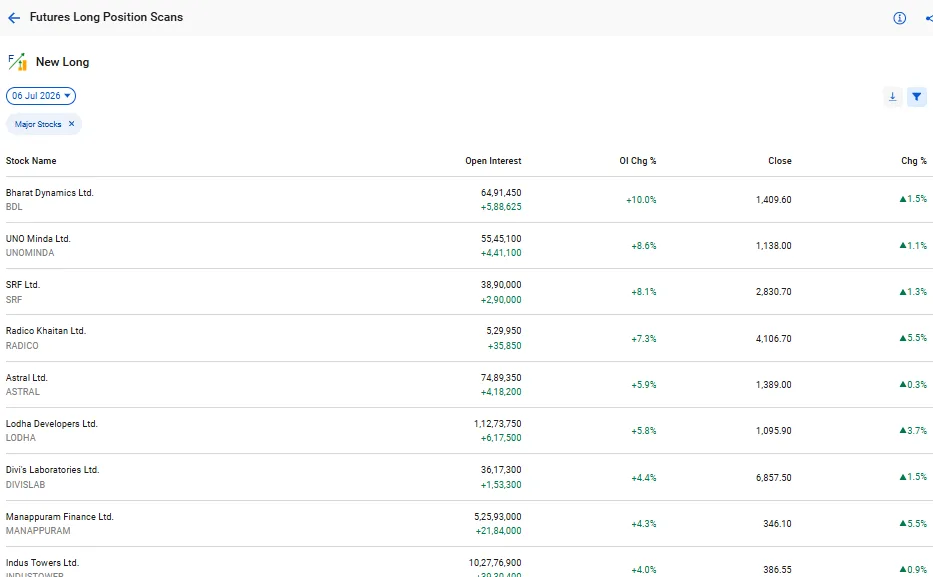Click OI Chg +4.3% for Manappuram
This screenshot has width=933, height=577.
(x=644, y=524)
